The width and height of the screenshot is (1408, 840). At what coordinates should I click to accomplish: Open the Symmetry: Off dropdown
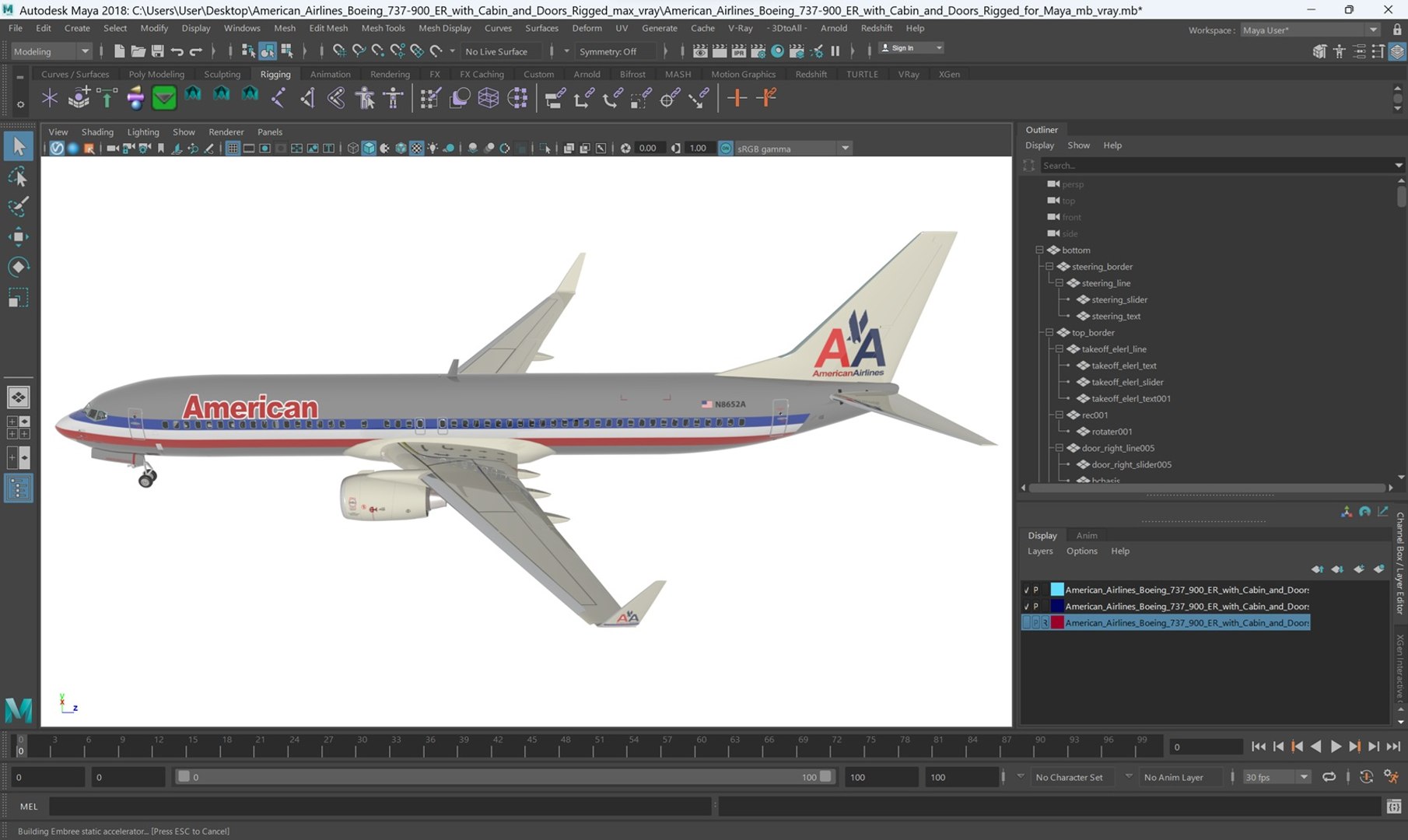point(615,51)
